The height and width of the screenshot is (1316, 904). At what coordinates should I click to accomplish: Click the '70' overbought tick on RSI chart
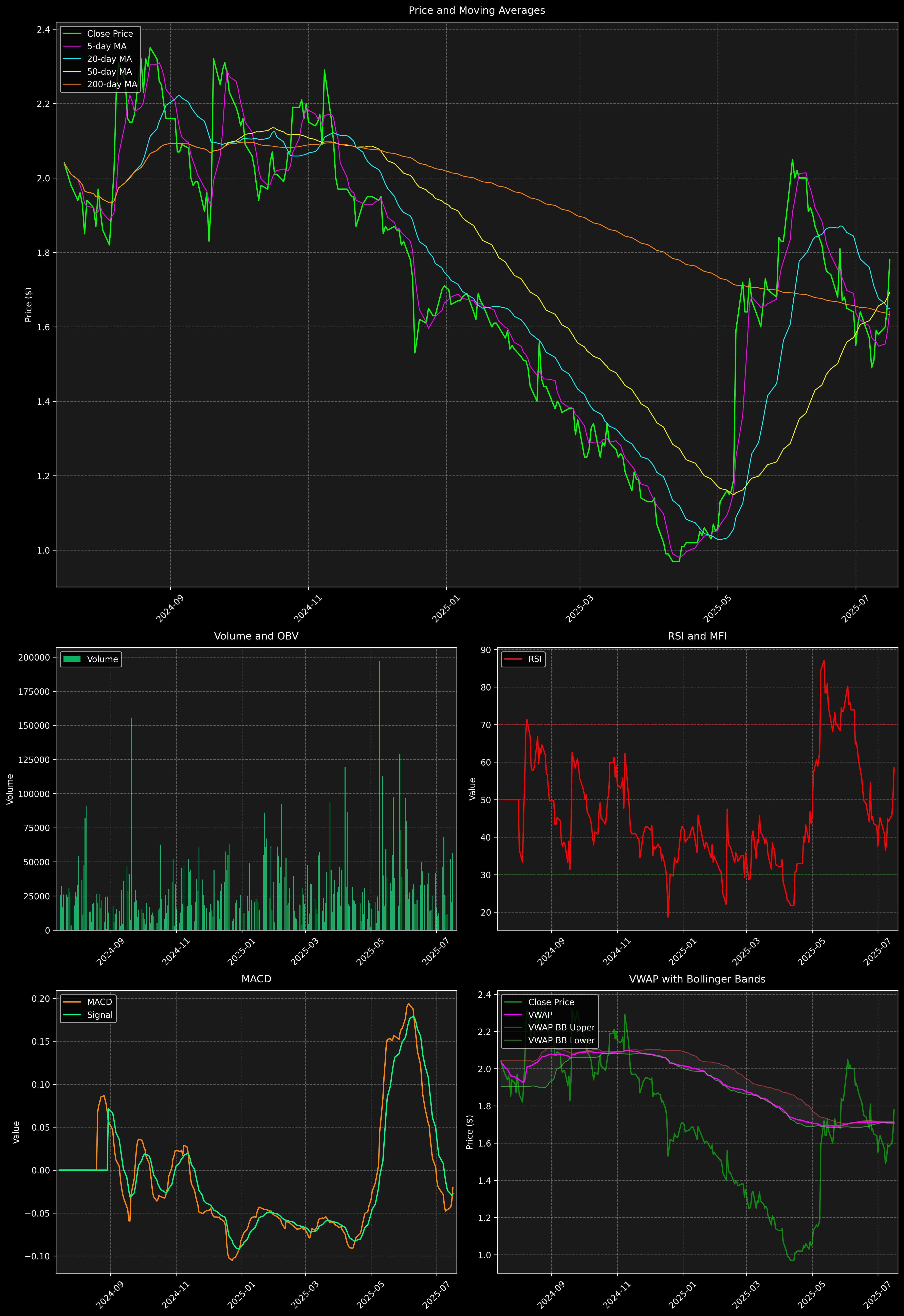pyautogui.click(x=486, y=725)
